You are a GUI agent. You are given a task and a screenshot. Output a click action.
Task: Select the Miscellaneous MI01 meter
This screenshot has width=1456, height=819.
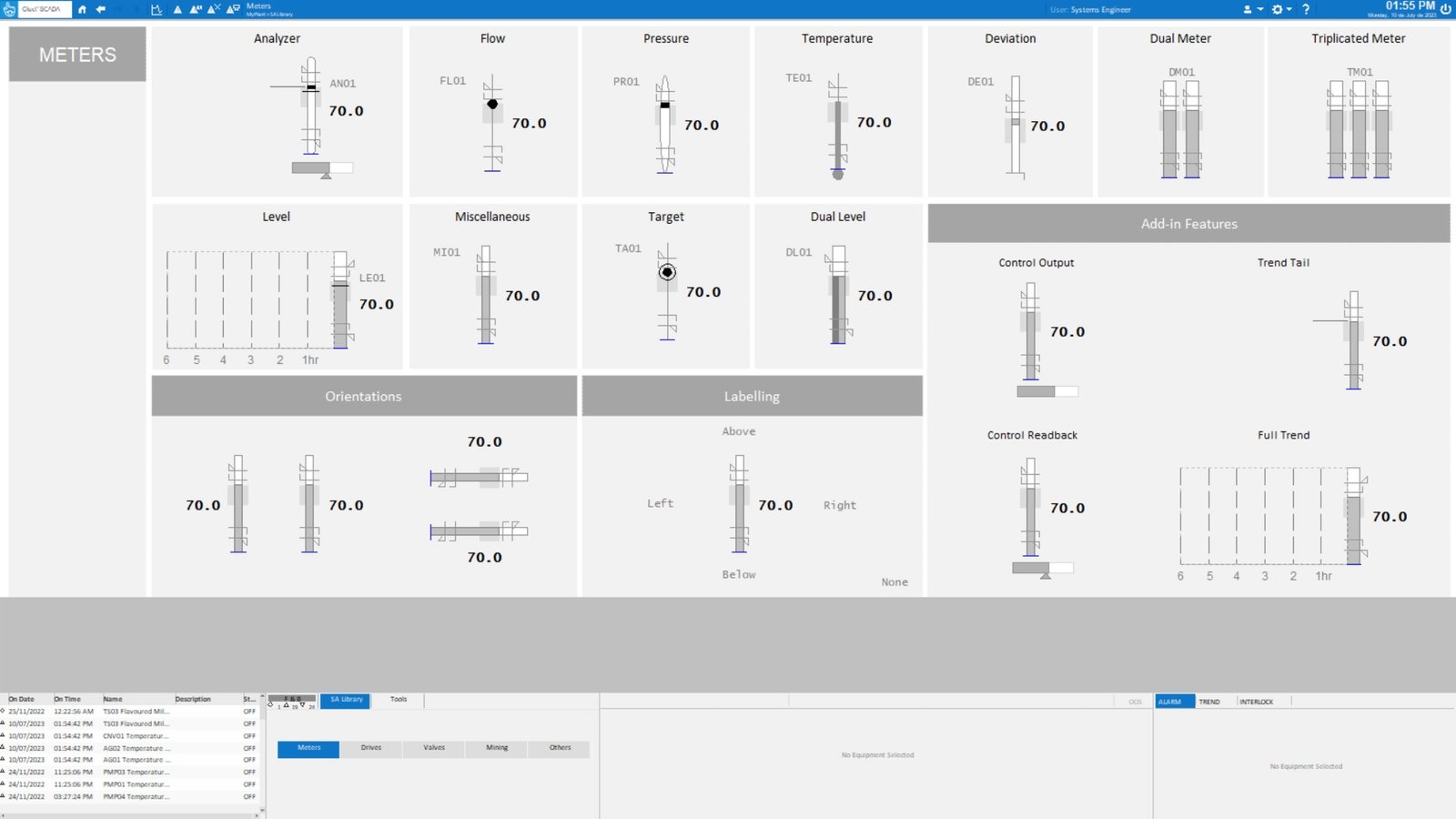click(x=487, y=295)
